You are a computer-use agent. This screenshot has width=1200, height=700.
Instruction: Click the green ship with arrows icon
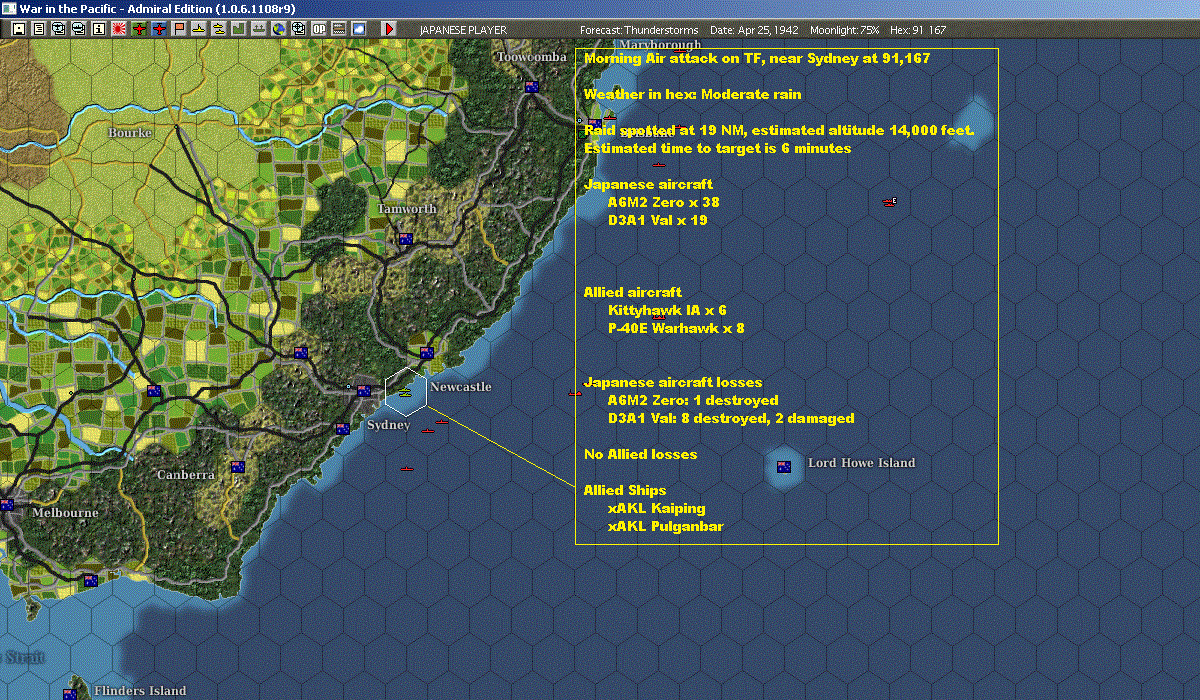click(x=258, y=29)
